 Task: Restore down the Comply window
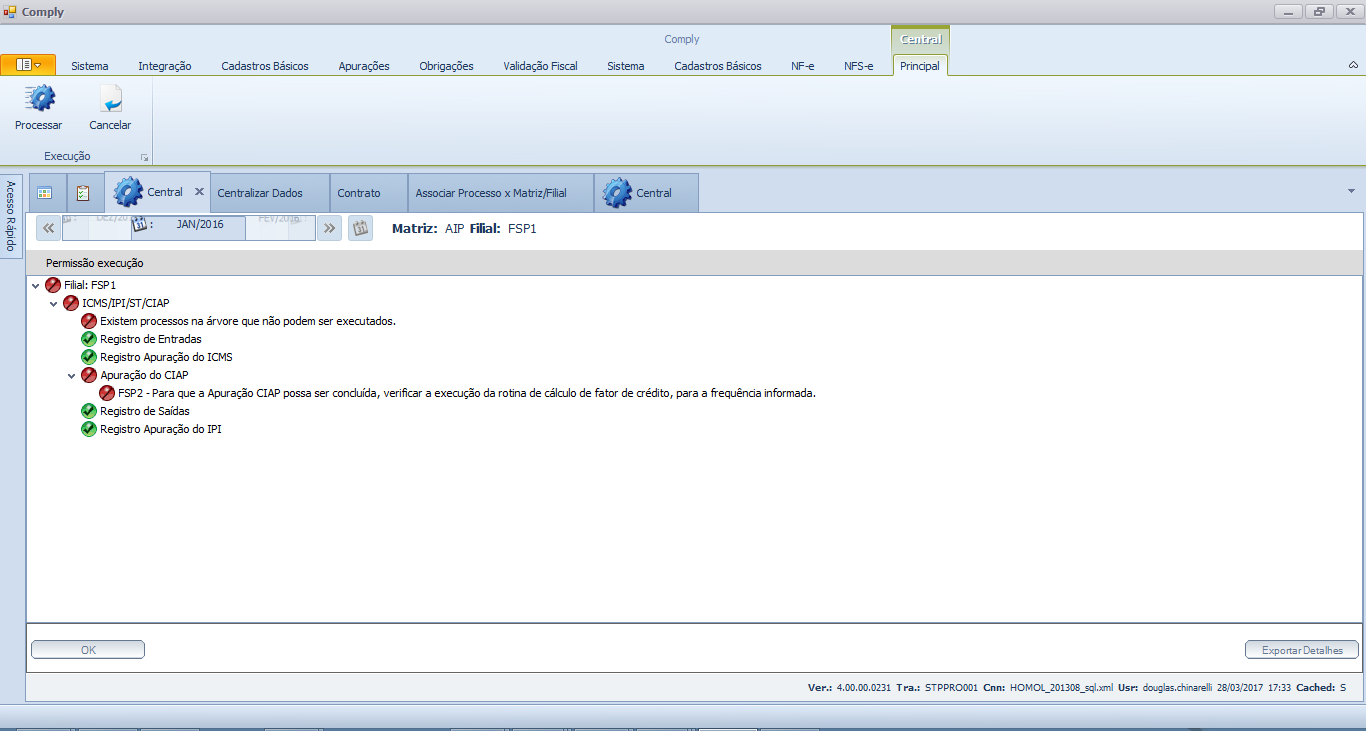(1320, 12)
